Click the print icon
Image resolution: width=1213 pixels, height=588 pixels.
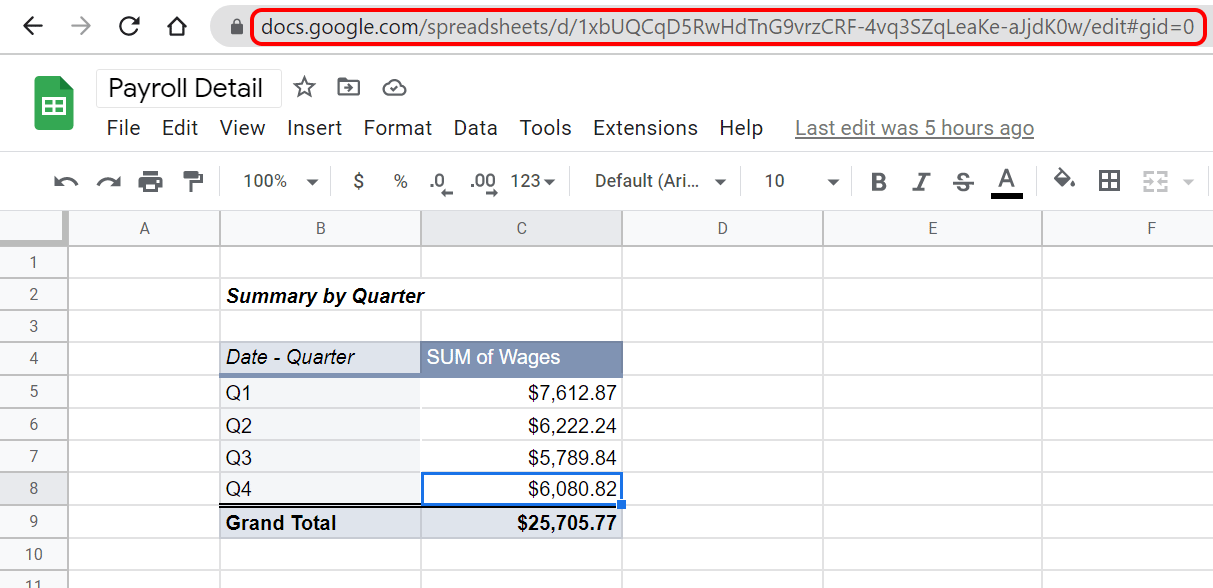(150, 181)
